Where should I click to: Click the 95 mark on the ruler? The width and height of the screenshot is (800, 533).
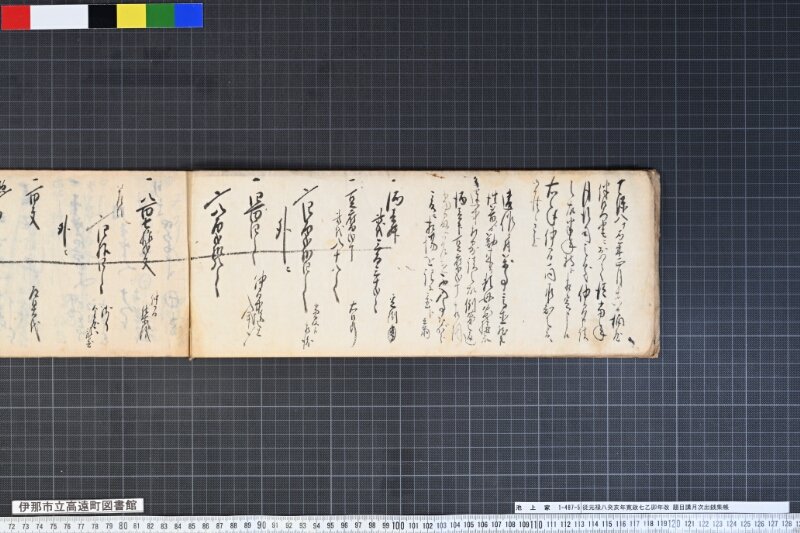331,525
